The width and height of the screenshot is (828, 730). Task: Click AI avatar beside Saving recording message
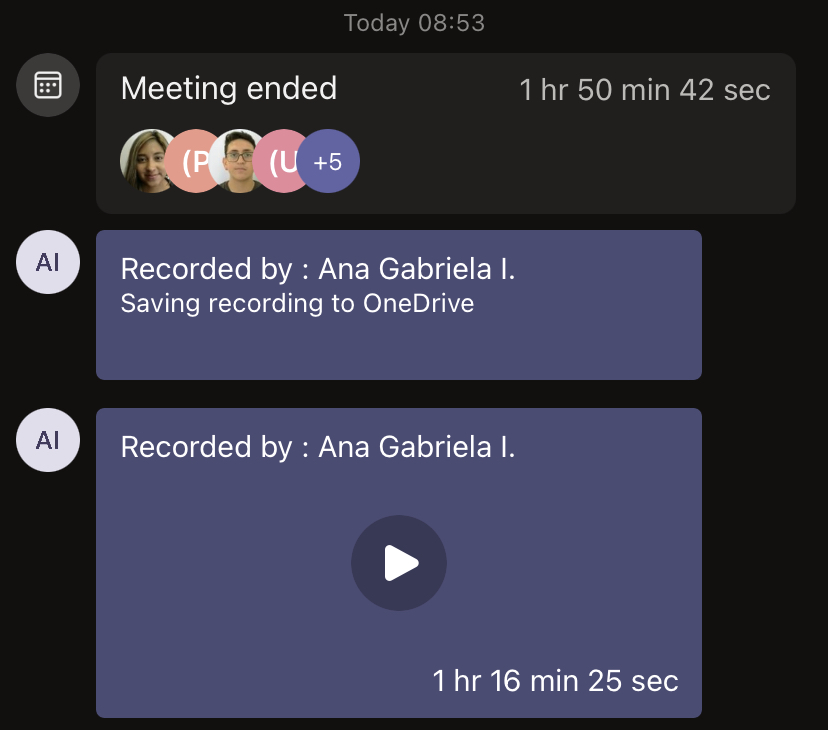(48, 263)
